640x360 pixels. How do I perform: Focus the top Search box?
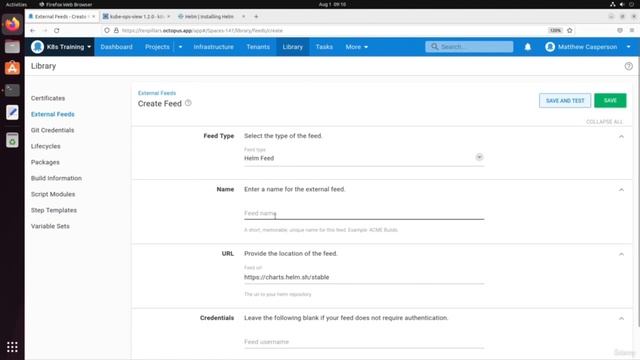coord(469,47)
